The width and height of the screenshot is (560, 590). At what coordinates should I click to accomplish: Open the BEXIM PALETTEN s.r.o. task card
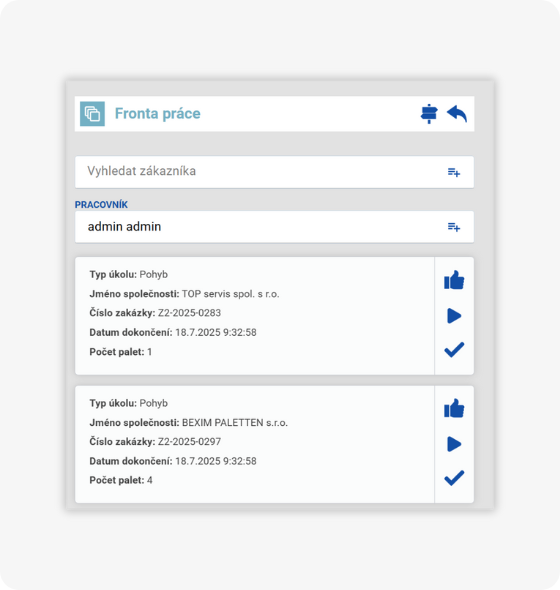(255, 444)
